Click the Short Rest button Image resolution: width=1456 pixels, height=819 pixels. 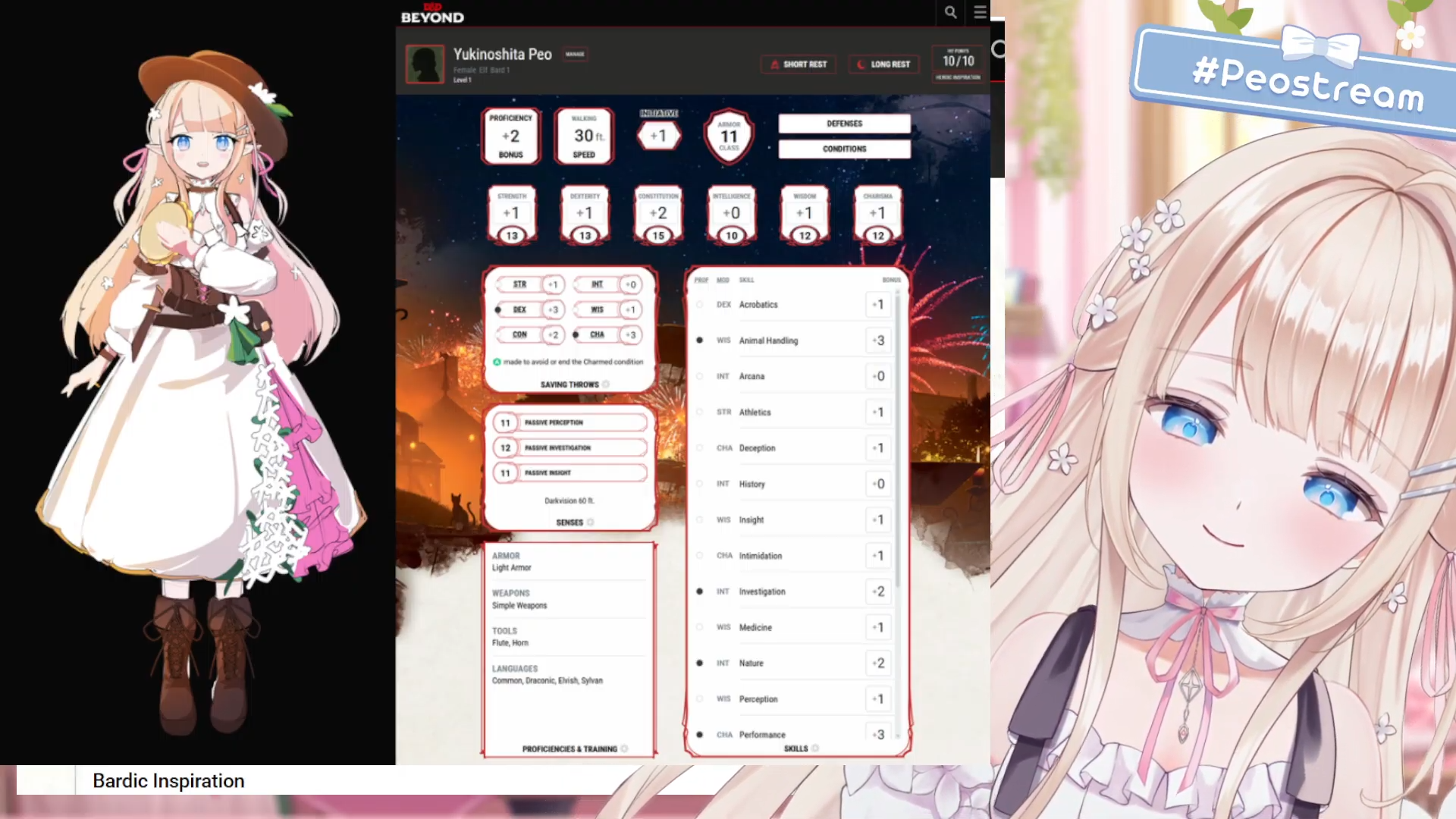coord(799,64)
